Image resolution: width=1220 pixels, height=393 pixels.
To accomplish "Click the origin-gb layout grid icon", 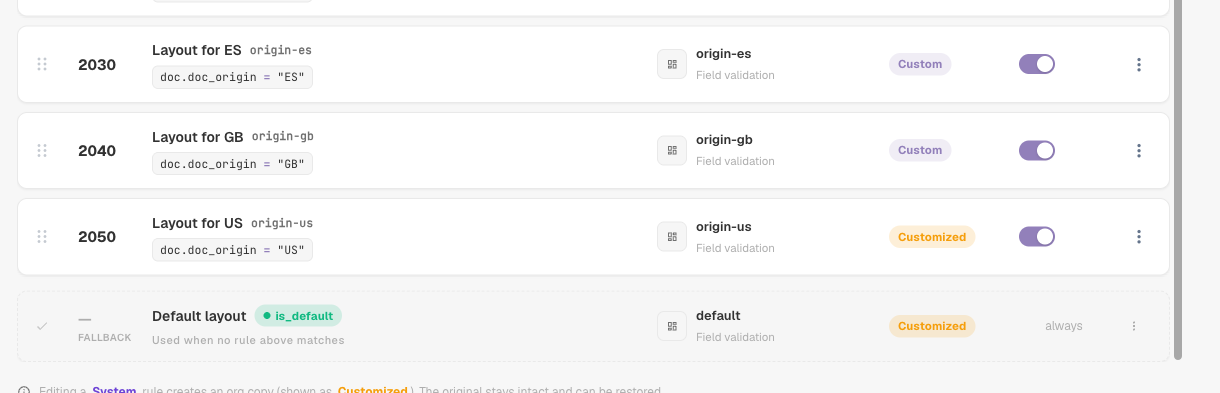I will (x=672, y=150).
